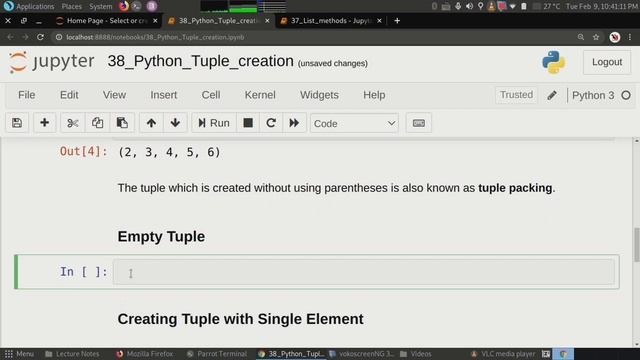
Task: Switch to Lecture Notes in taskbar
Action: 72,354
